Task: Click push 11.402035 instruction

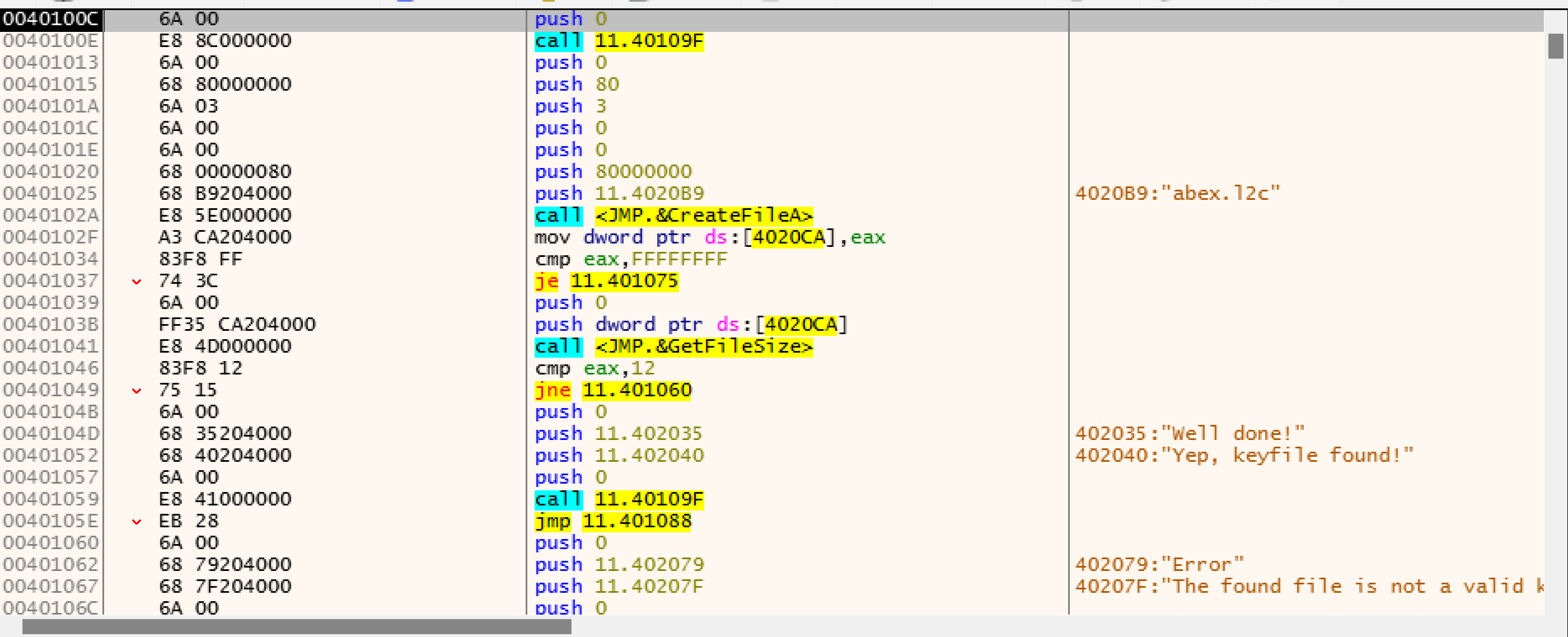Action: (619, 434)
